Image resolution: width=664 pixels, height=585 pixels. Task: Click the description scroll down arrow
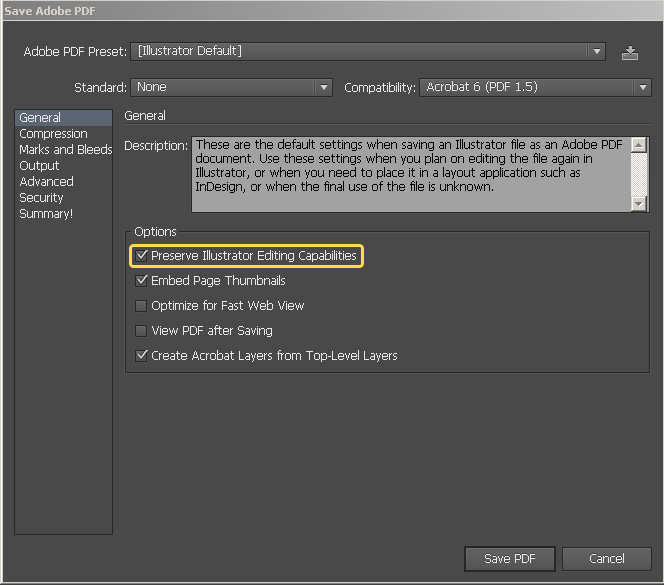[x=639, y=204]
